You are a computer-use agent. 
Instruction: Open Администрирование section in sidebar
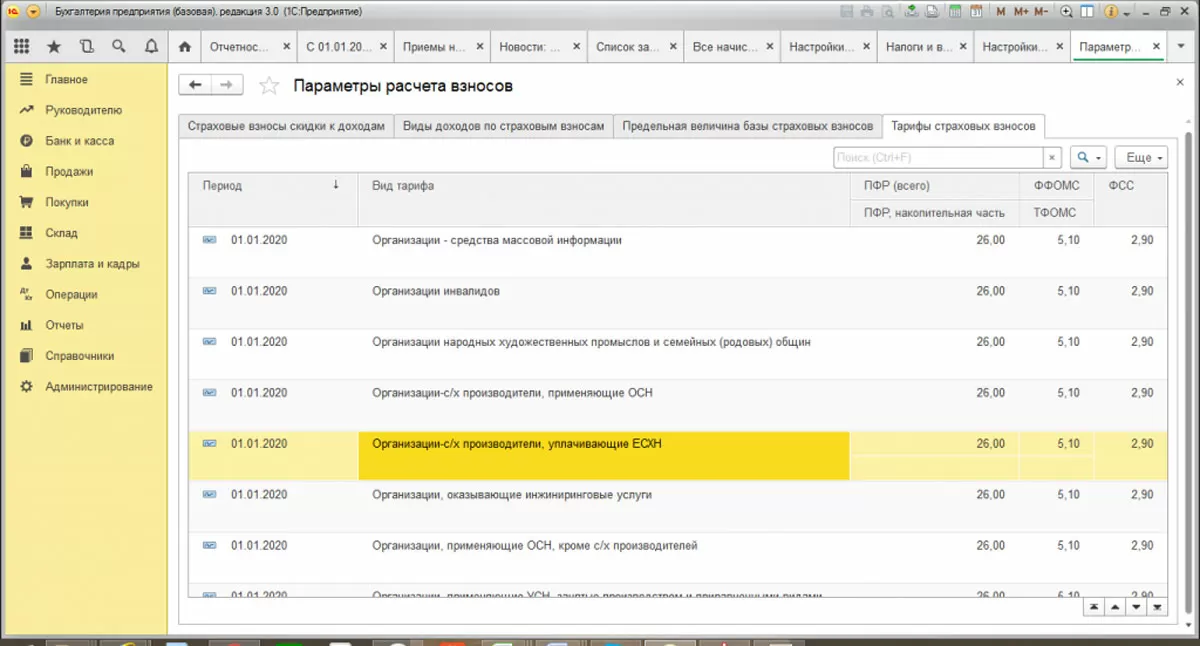pyautogui.click(x=99, y=387)
